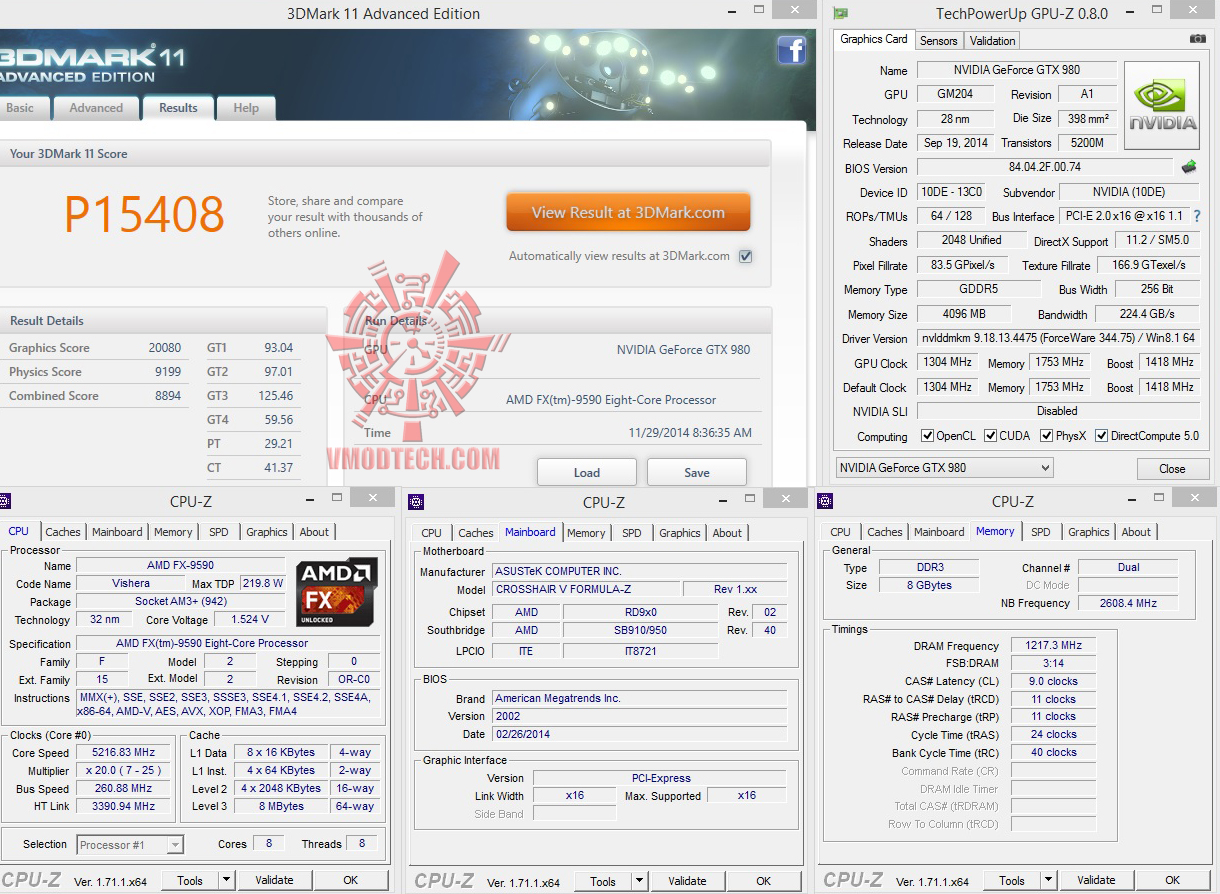Click the BIOS Version field 84.04.2F.00.74

(x=1045, y=167)
